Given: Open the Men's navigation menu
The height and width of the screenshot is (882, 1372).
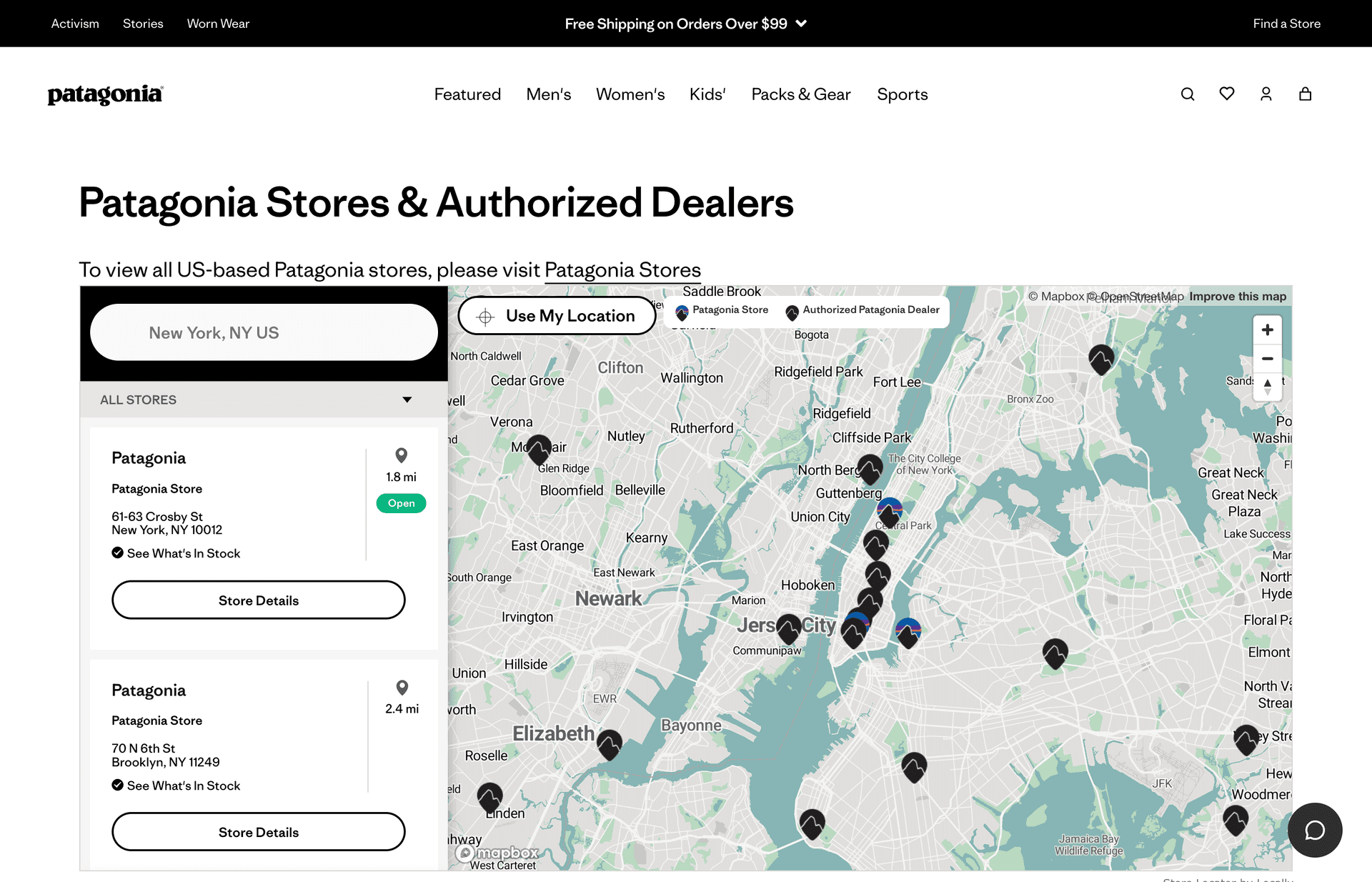Looking at the screenshot, I should 548,94.
